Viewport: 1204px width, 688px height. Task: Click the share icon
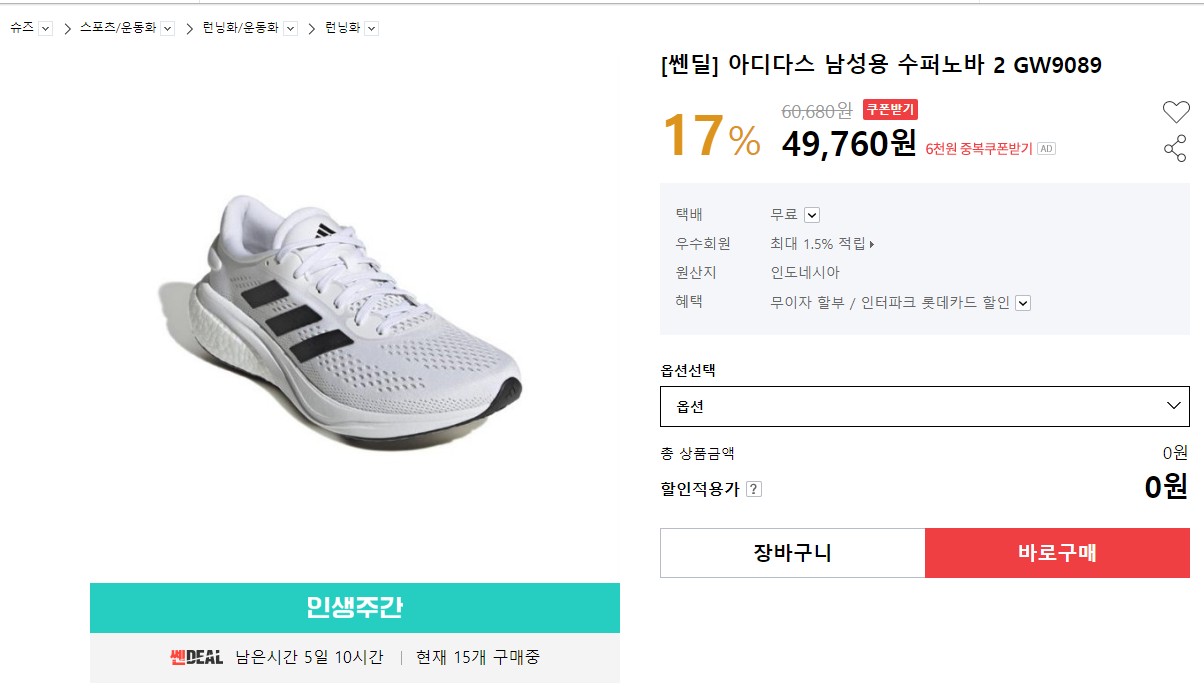pyautogui.click(x=1175, y=150)
